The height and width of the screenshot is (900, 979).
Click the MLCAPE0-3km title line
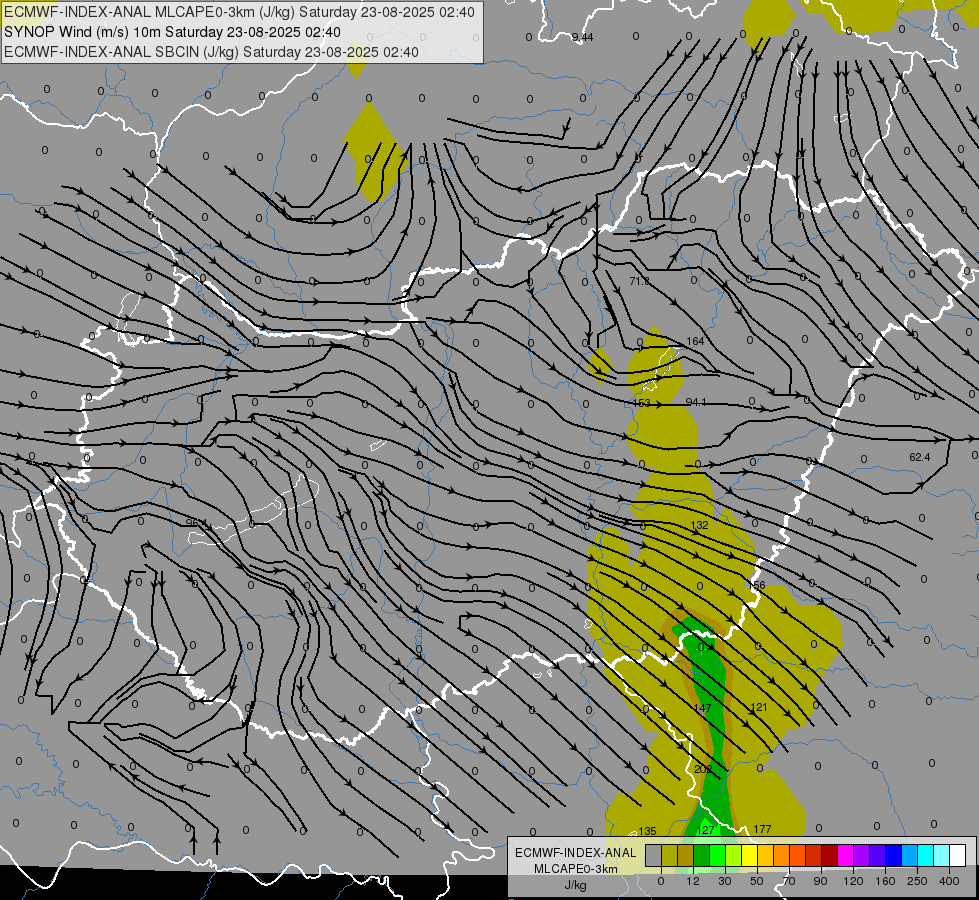coord(239,12)
